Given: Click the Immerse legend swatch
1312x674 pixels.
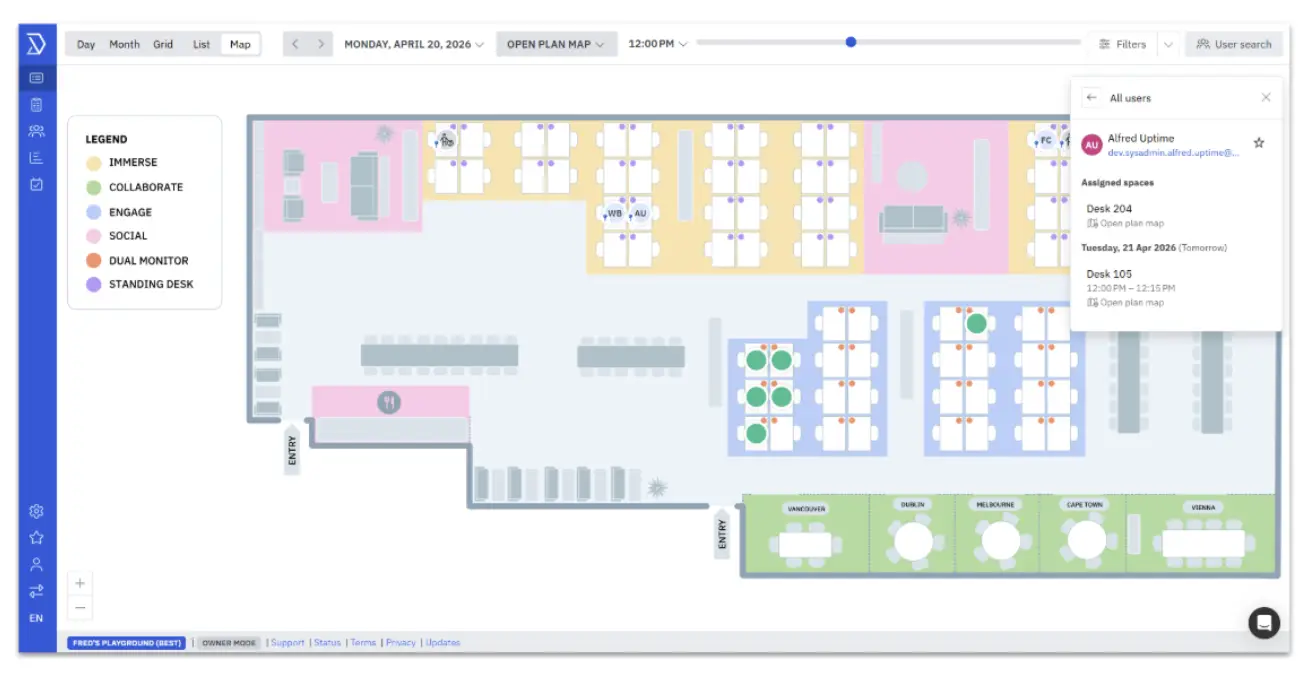Looking at the screenshot, I should coord(93,162).
